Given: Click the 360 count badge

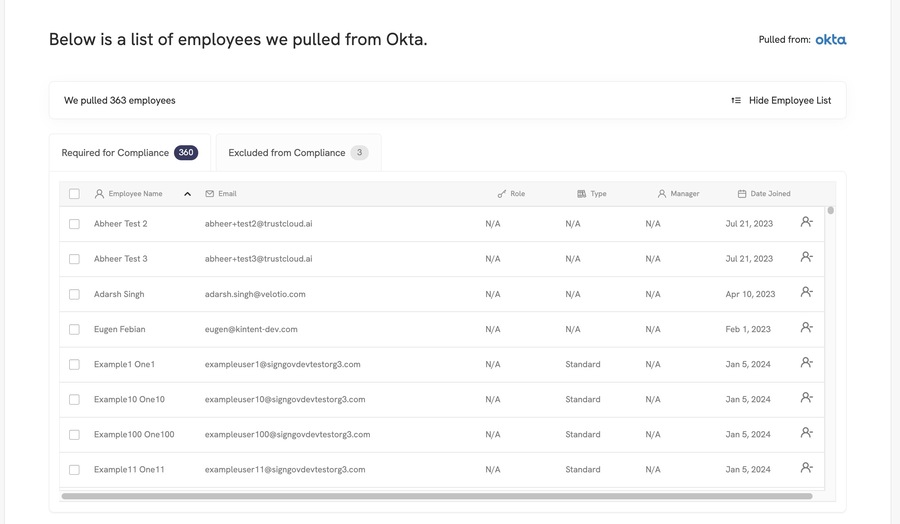Looking at the screenshot, I should [x=186, y=153].
